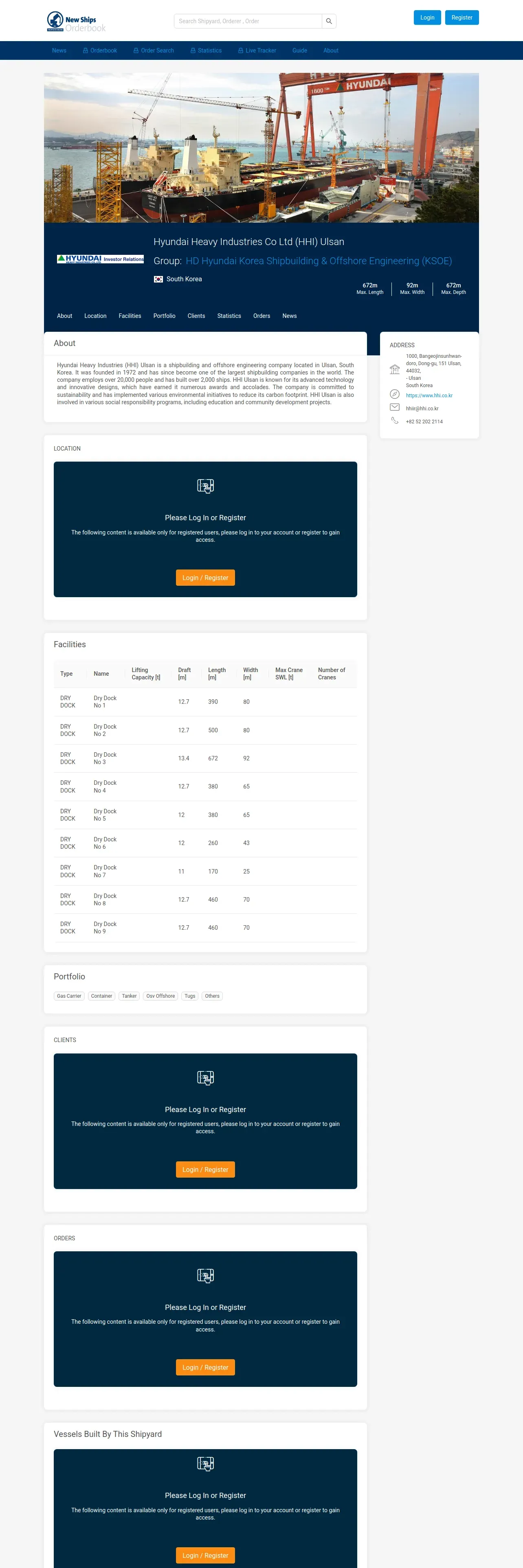Switch to the About tab of shipyard
Screen dimensions: 523x1568
click(64, 316)
